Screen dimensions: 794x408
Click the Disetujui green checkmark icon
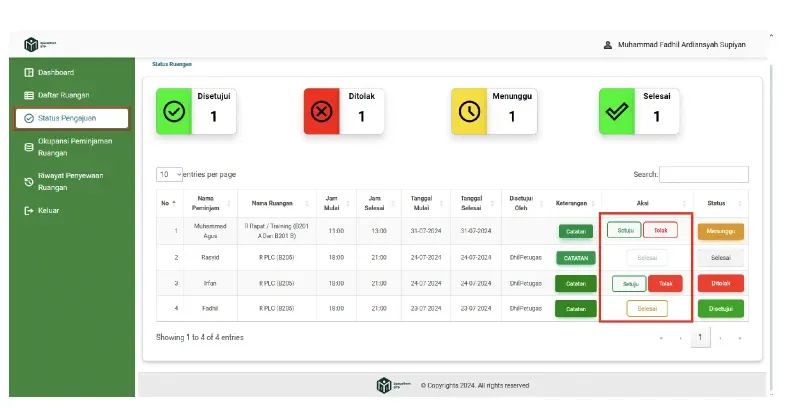tap(174, 111)
